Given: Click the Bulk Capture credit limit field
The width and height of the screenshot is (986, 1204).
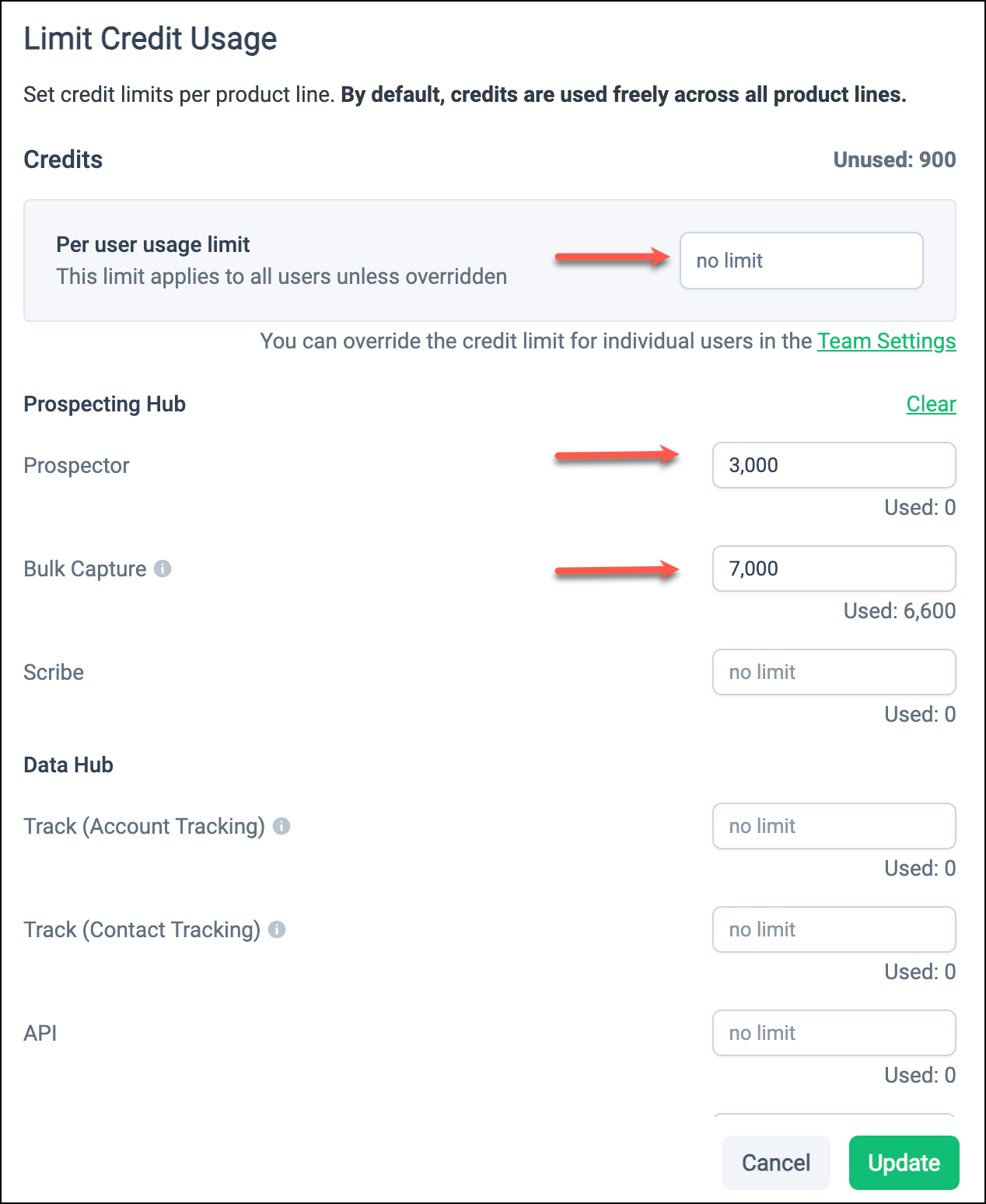Looking at the screenshot, I should pos(834,569).
